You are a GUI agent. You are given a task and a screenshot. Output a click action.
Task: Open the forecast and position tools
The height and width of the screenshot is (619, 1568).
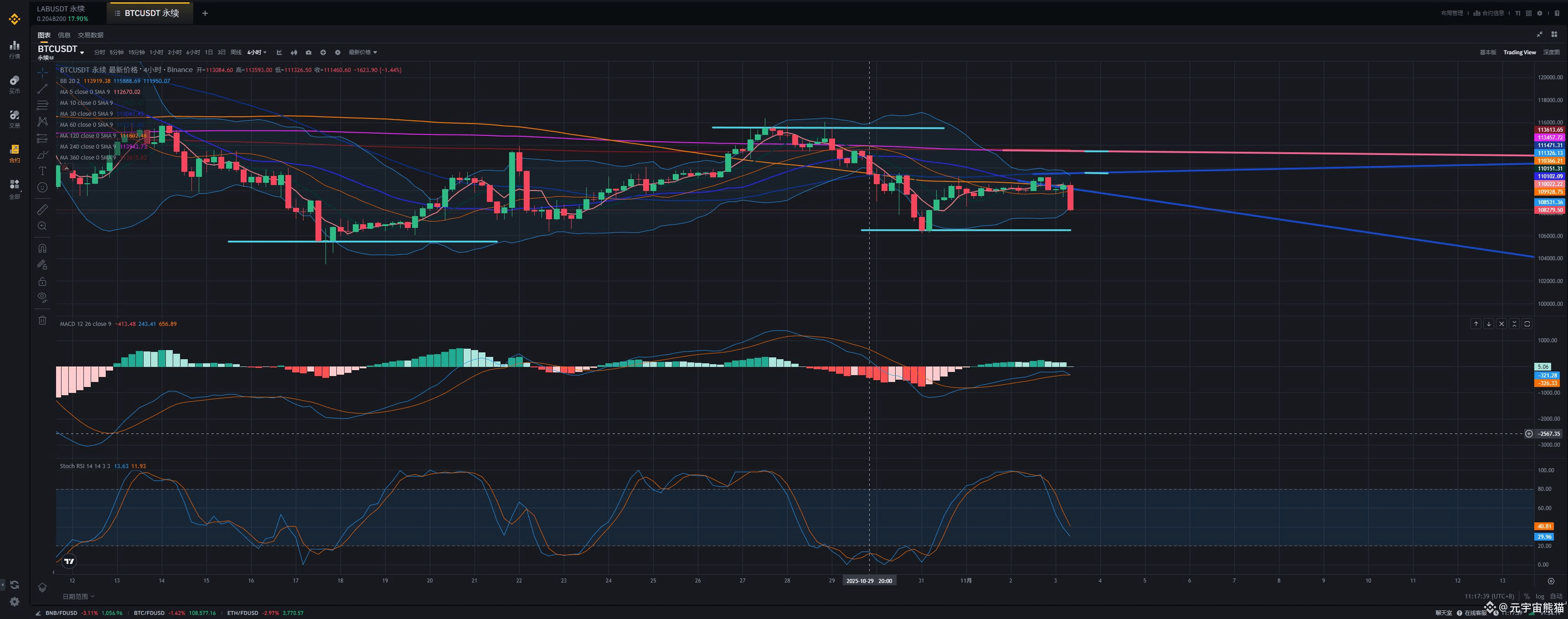pyautogui.click(x=42, y=138)
